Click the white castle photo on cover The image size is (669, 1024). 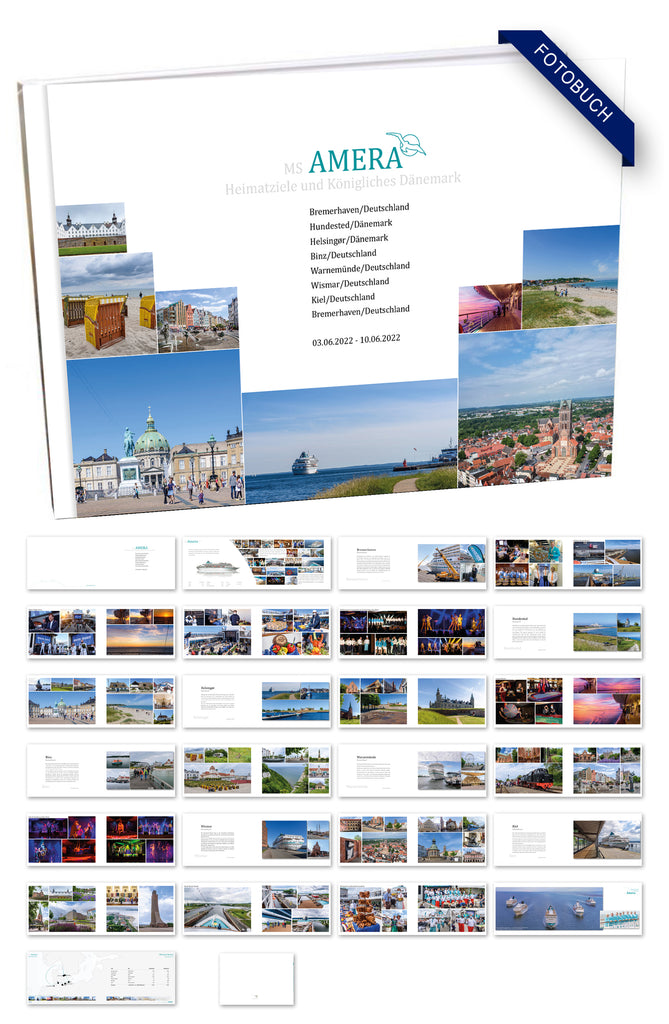(91, 229)
